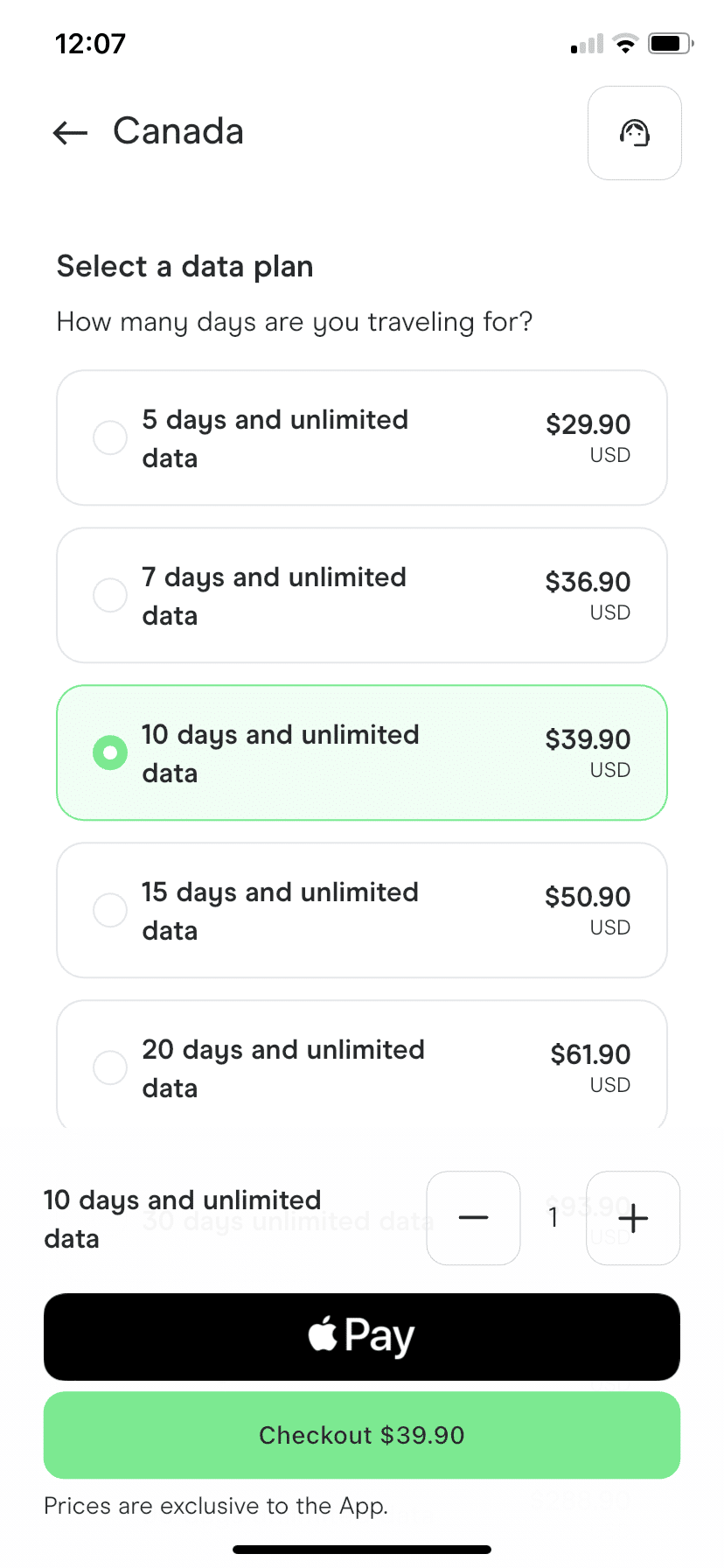Viewport: 724px width, 1568px height.
Task: Increase quantity with the plus button
Action: click(633, 1217)
